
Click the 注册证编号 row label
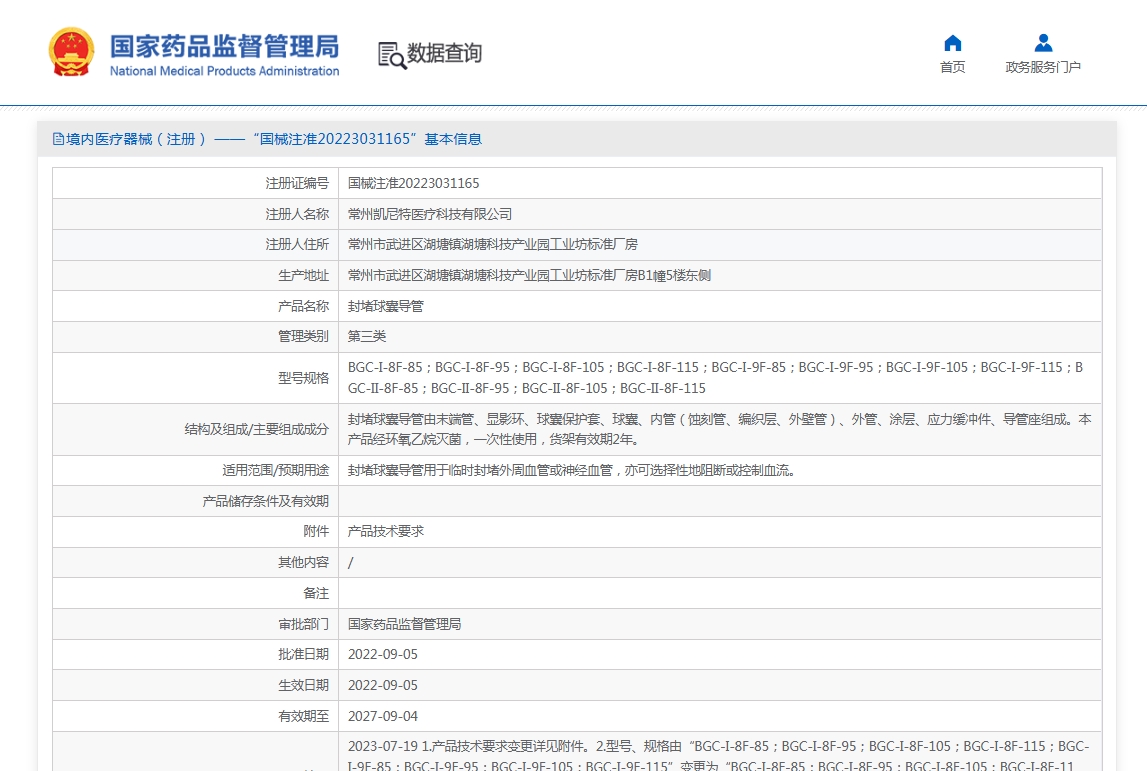pyautogui.click(x=297, y=184)
